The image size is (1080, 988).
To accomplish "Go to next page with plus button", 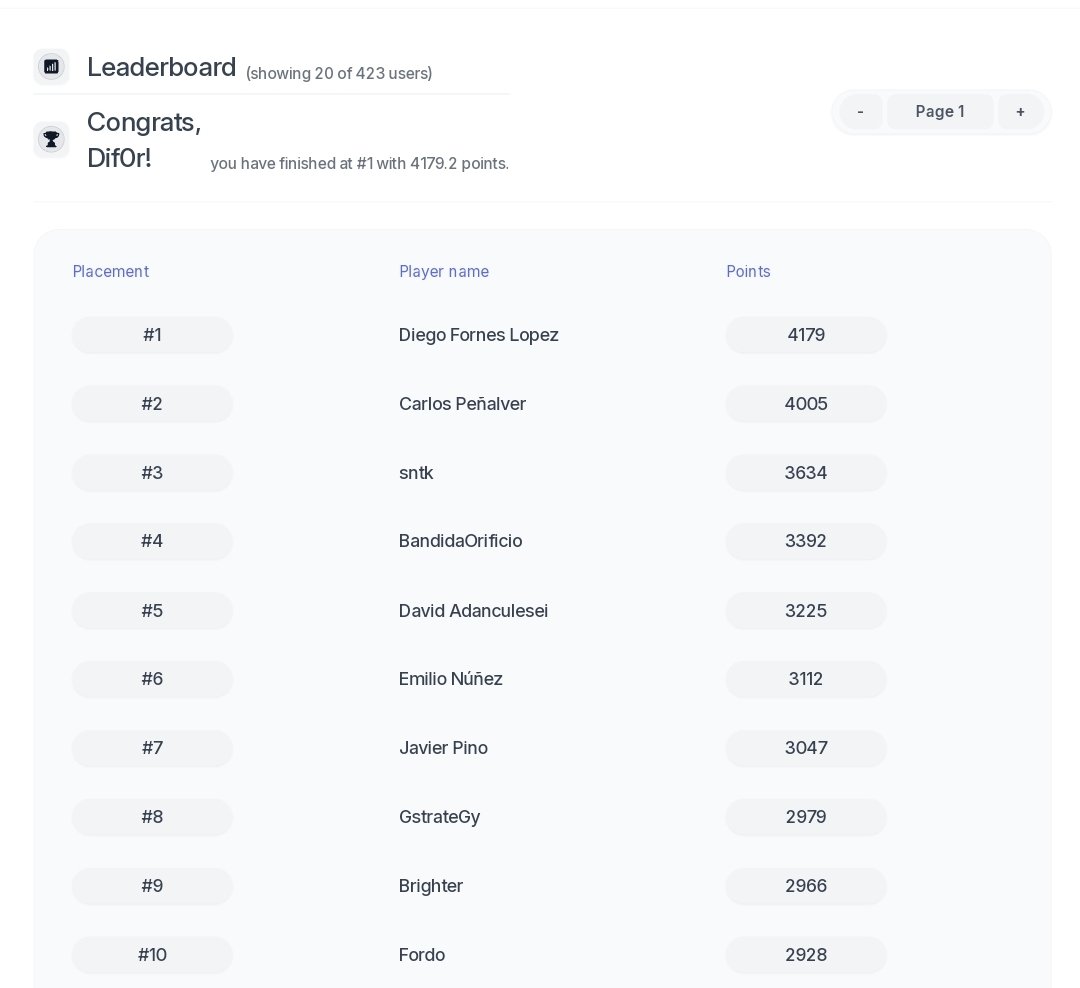I will coord(1021,112).
